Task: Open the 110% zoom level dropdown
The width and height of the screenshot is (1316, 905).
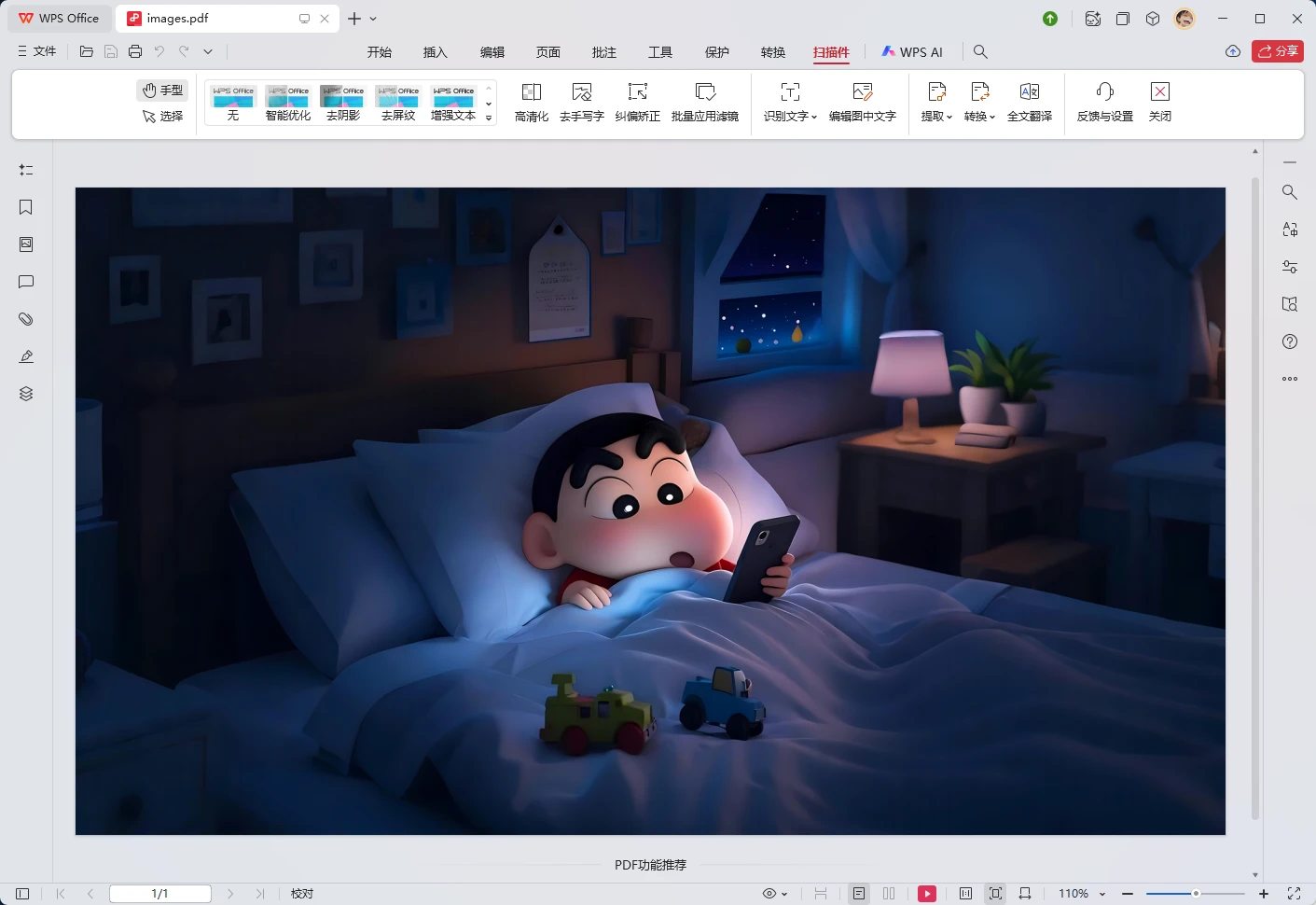Action: pos(1079,893)
